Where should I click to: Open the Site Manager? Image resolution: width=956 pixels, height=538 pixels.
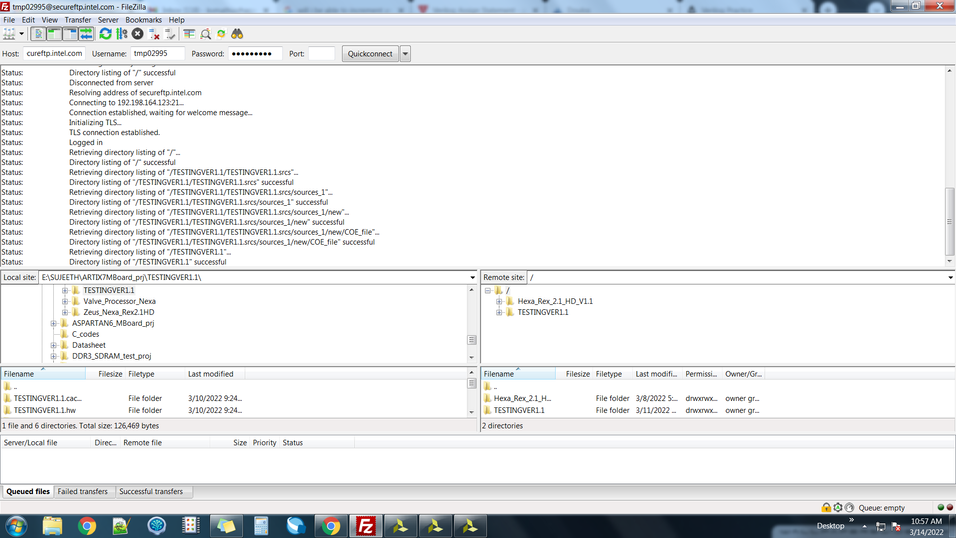[x=9, y=34]
